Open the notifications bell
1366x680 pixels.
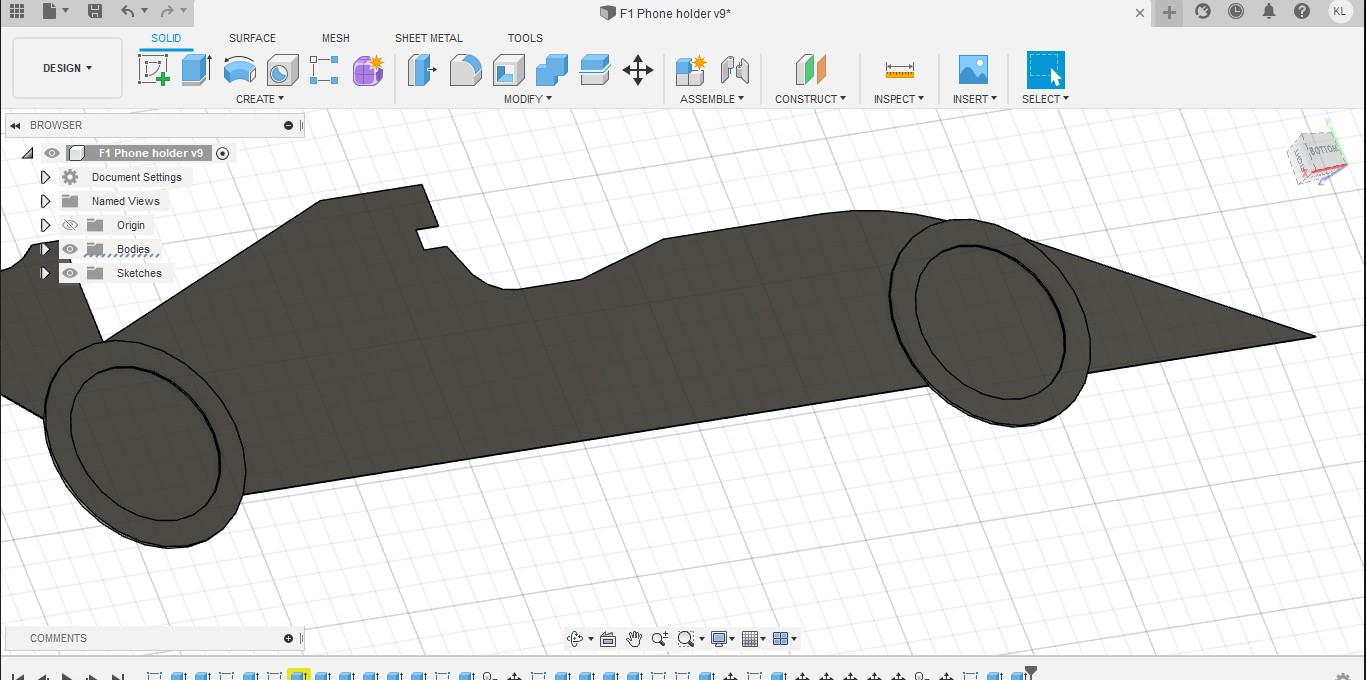pyautogui.click(x=1269, y=12)
